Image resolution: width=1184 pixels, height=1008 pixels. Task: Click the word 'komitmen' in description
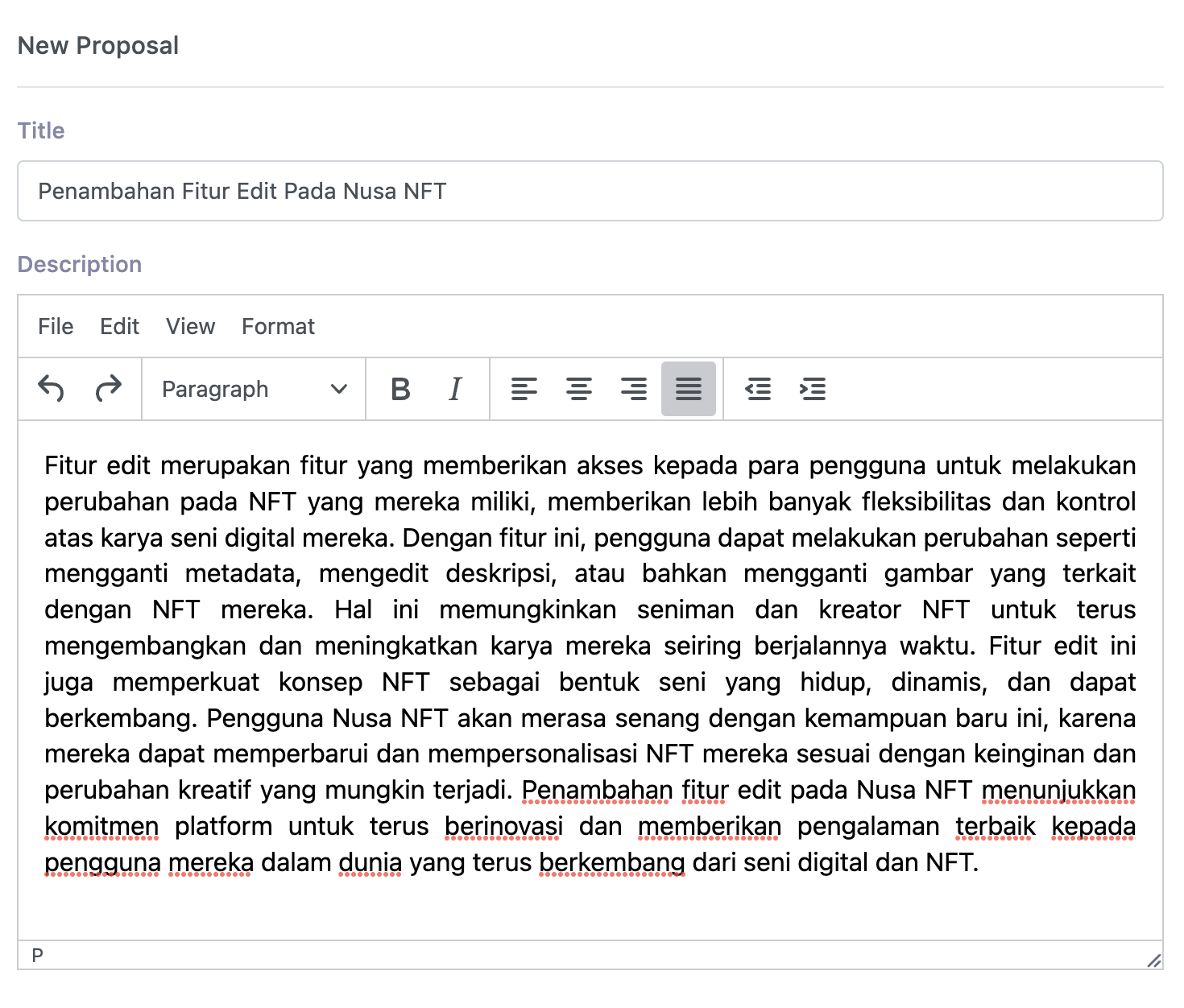coord(101,826)
